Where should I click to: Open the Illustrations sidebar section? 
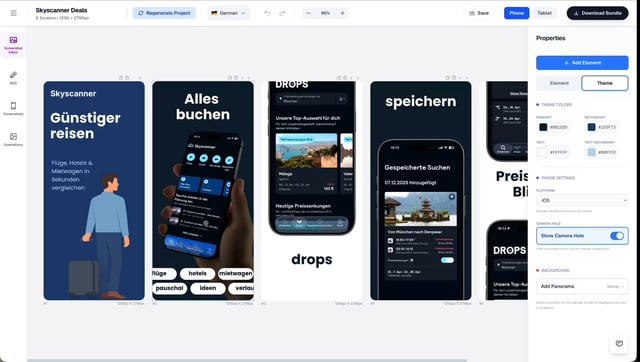pos(13,139)
